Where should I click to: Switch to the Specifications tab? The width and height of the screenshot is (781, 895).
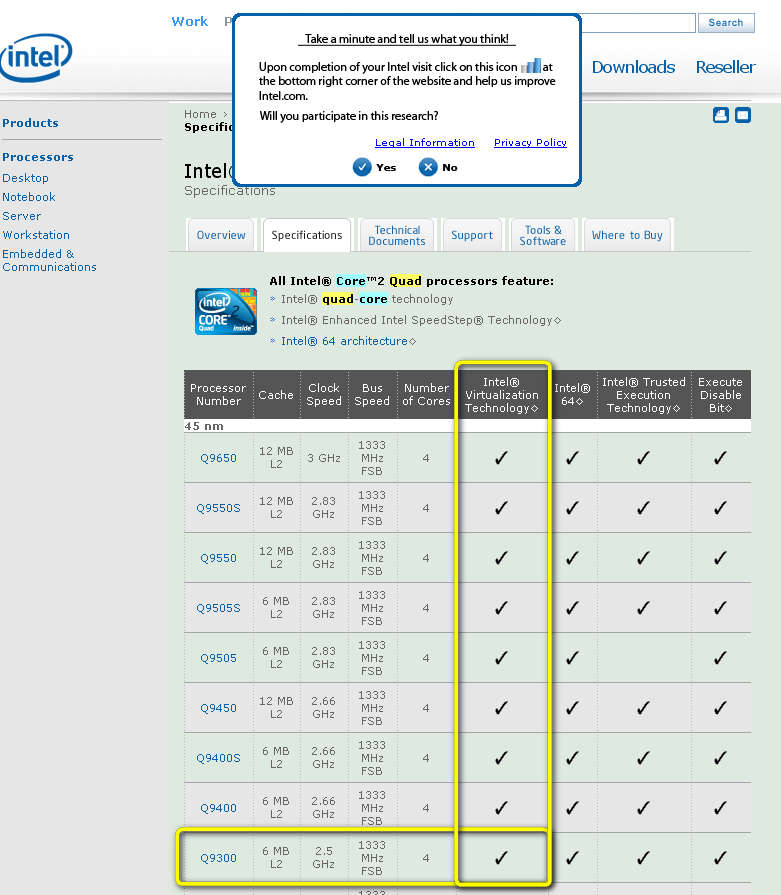point(307,235)
